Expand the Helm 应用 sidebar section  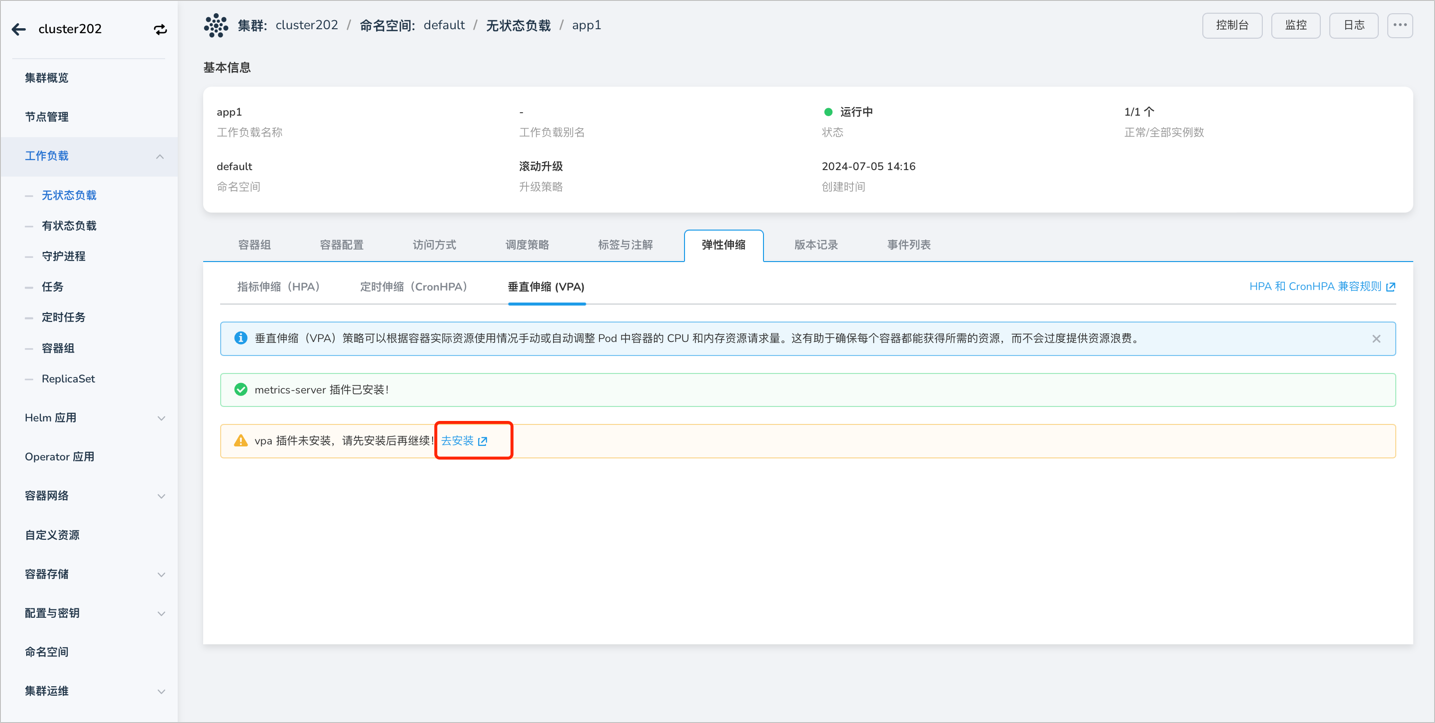(161, 418)
